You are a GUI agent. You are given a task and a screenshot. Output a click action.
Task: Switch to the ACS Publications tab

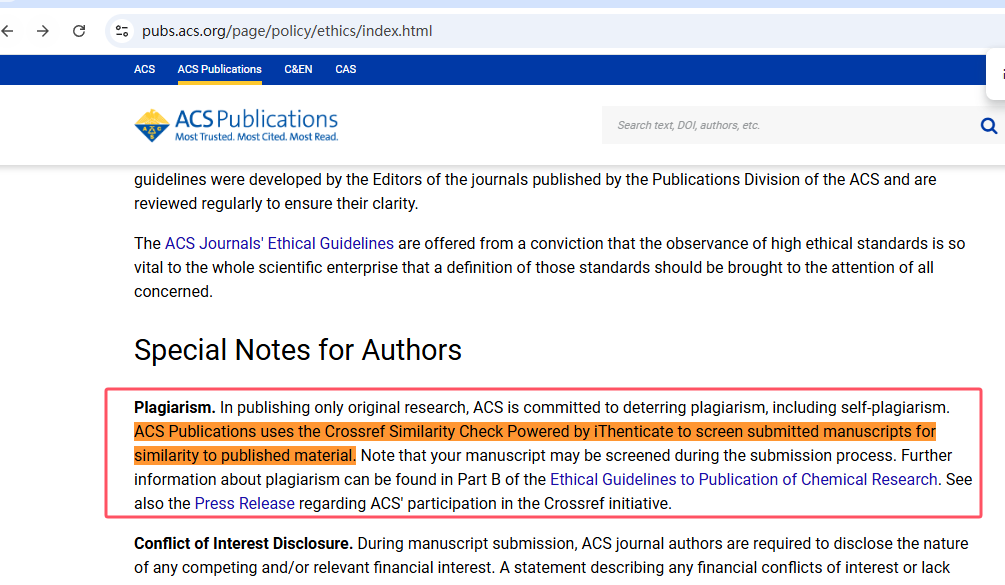[219, 69]
